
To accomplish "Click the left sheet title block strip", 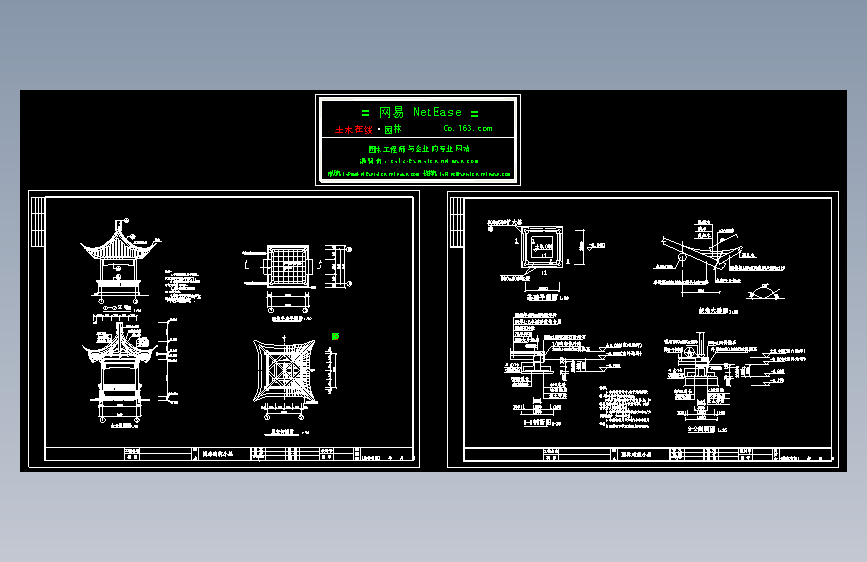I will coord(229,454).
